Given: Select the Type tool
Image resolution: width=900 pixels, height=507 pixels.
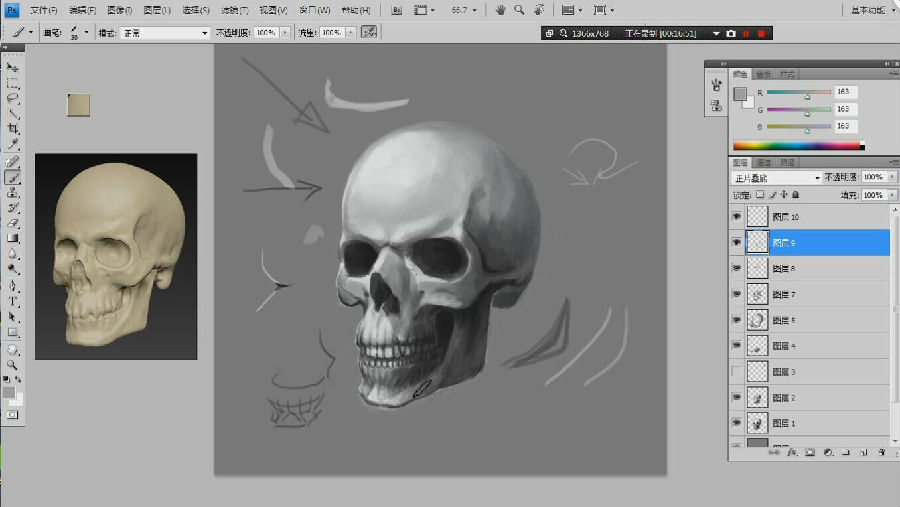Looking at the screenshot, I should point(12,301).
